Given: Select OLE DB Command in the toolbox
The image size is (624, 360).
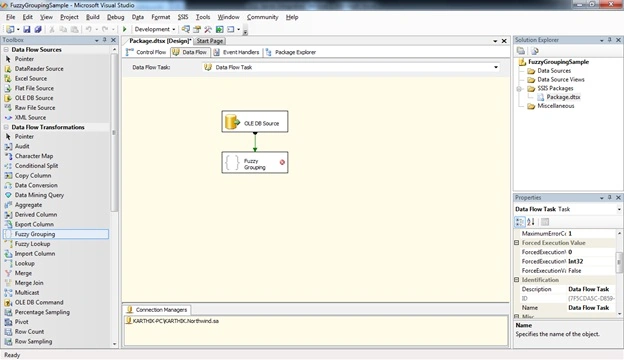Looking at the screenshot, I should click(x=39, y=302).
